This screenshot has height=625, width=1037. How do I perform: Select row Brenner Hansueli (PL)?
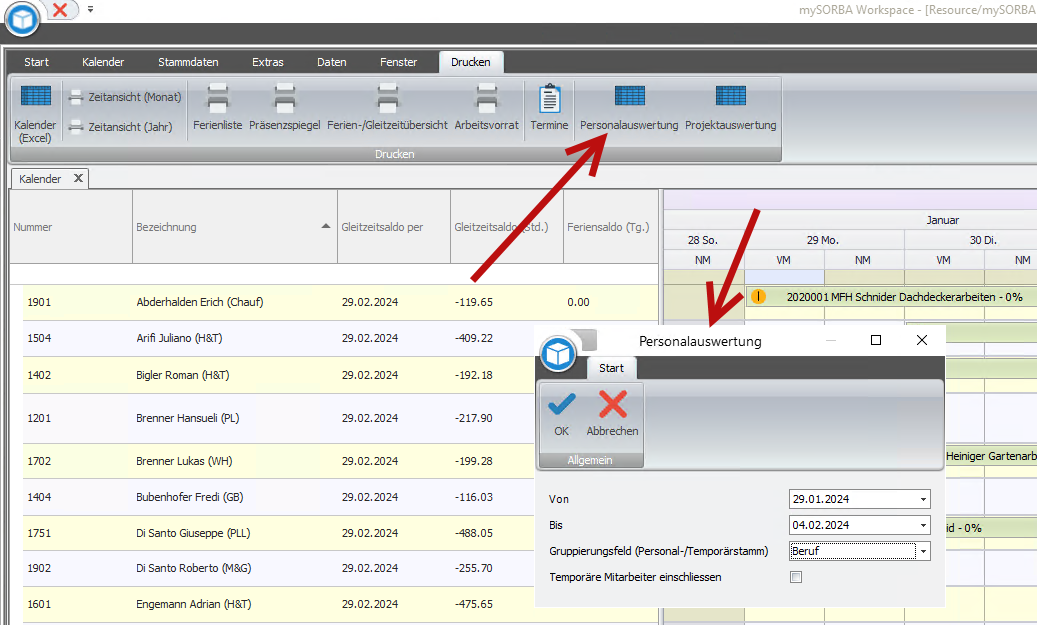[278, 418]
